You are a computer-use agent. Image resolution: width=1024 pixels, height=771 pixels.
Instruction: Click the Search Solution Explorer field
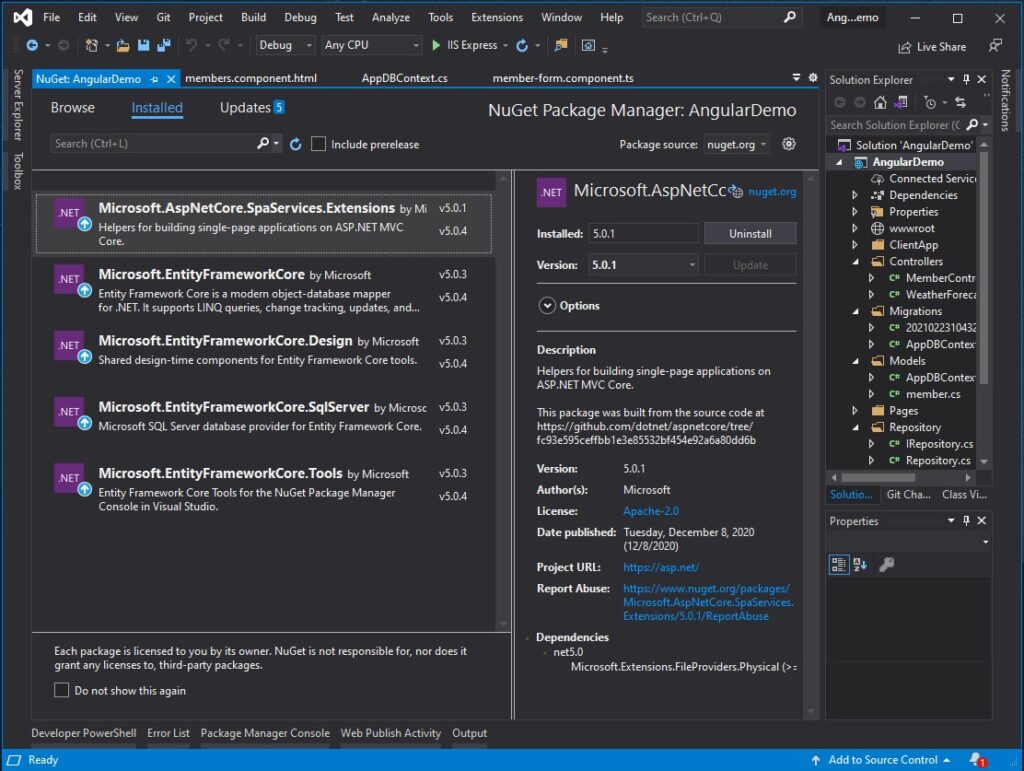pyautogui.click(x=895, y=124)
